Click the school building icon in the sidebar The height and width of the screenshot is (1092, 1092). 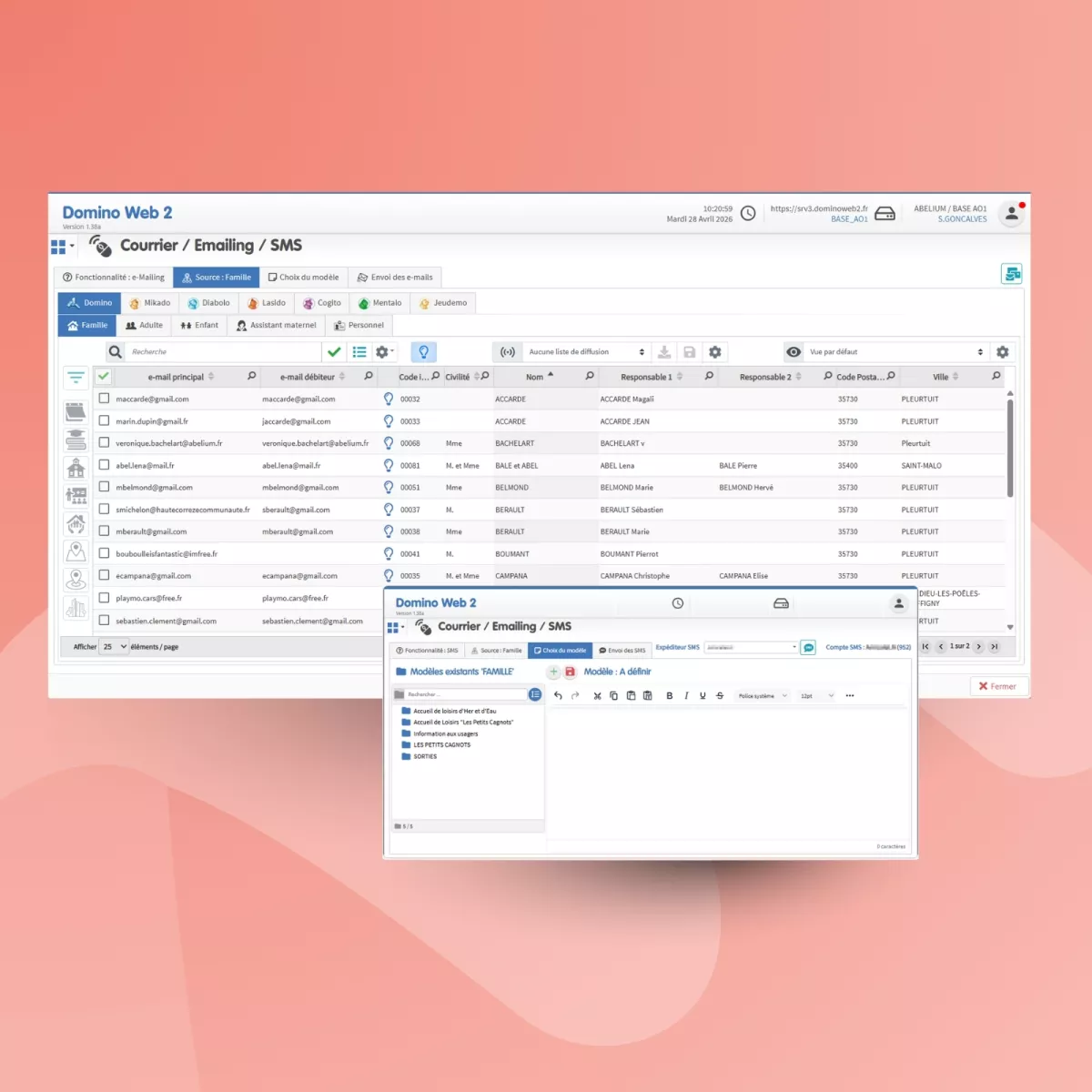pyautogui.click(x=76, y=468)
